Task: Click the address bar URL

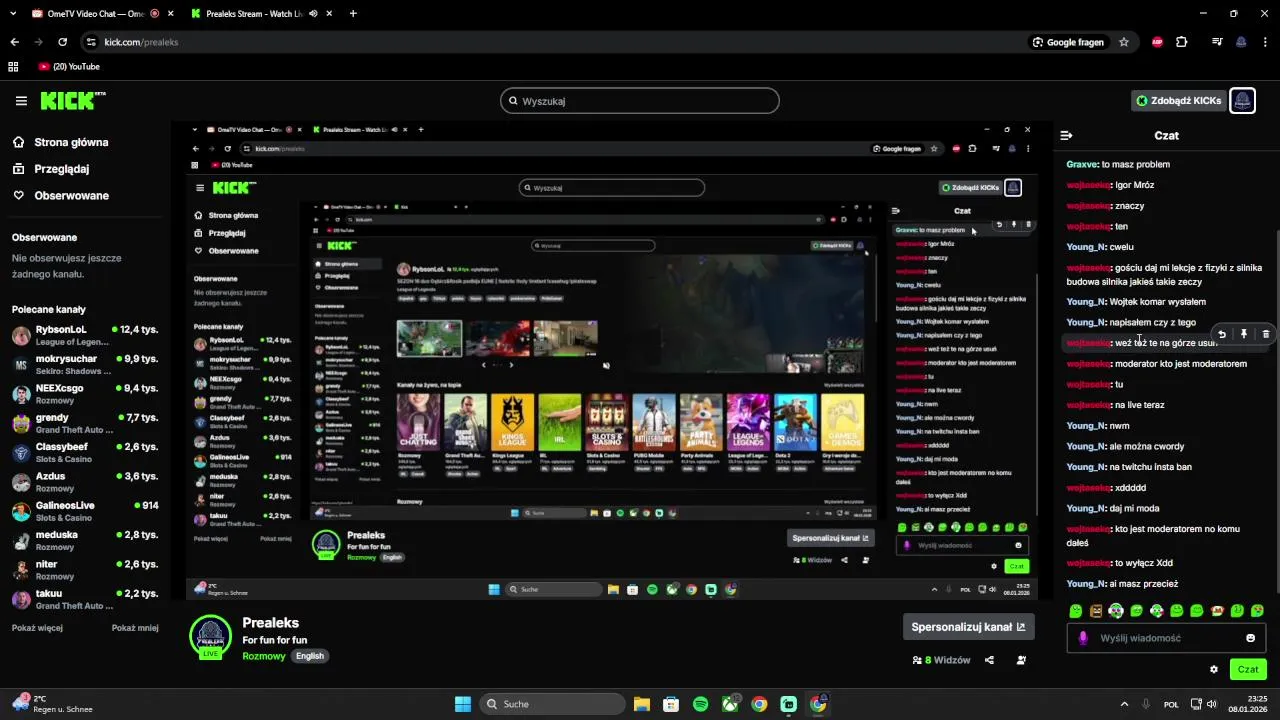Action: [141, 42]
